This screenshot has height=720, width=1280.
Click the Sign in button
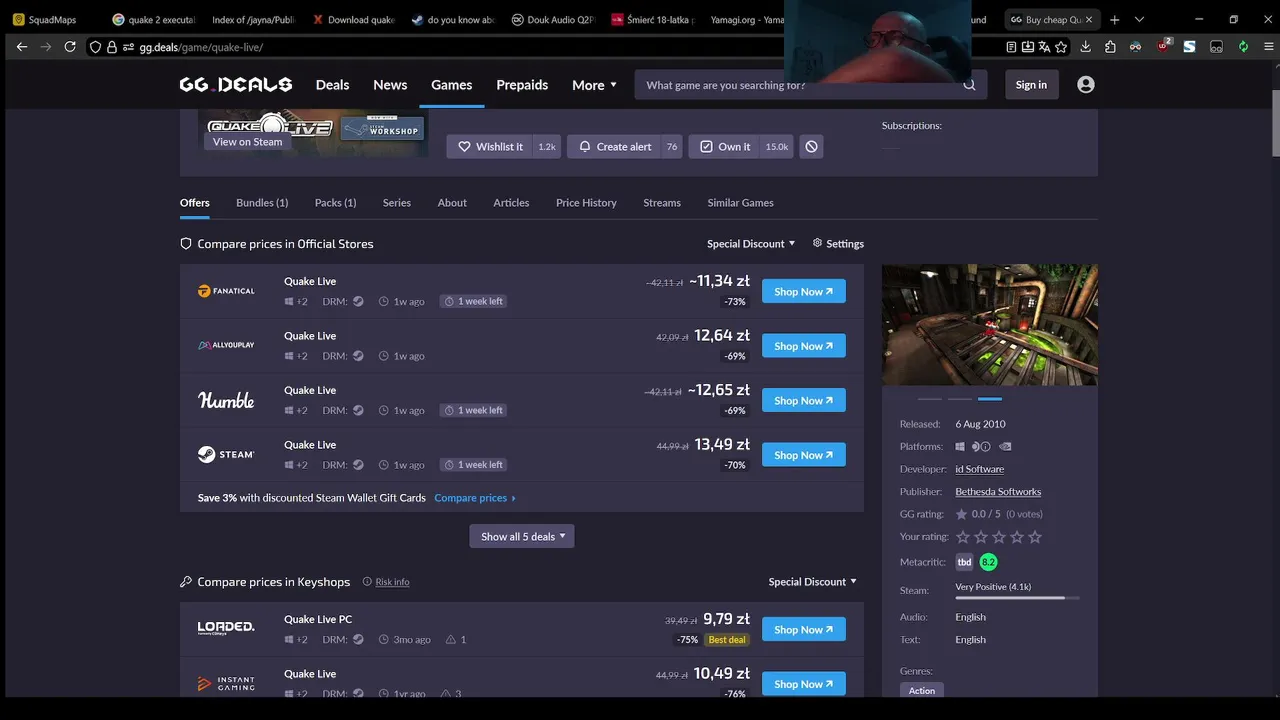click(1031, 85)
